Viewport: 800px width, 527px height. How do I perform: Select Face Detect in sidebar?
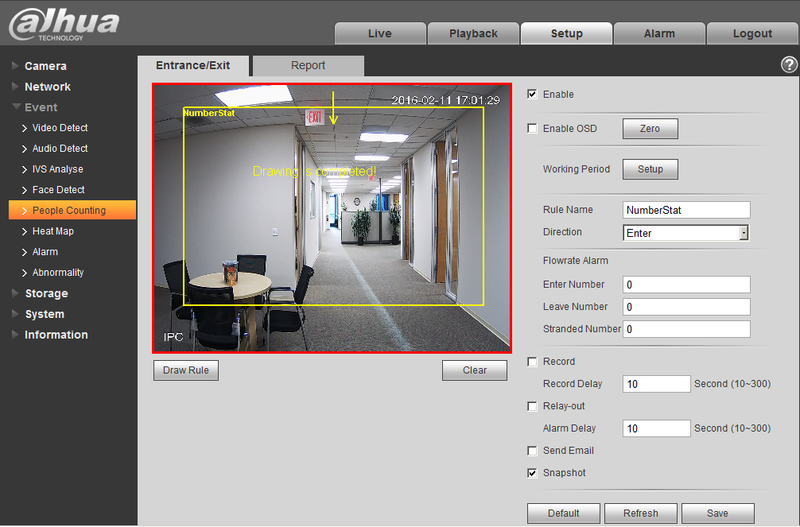[58, 190]
